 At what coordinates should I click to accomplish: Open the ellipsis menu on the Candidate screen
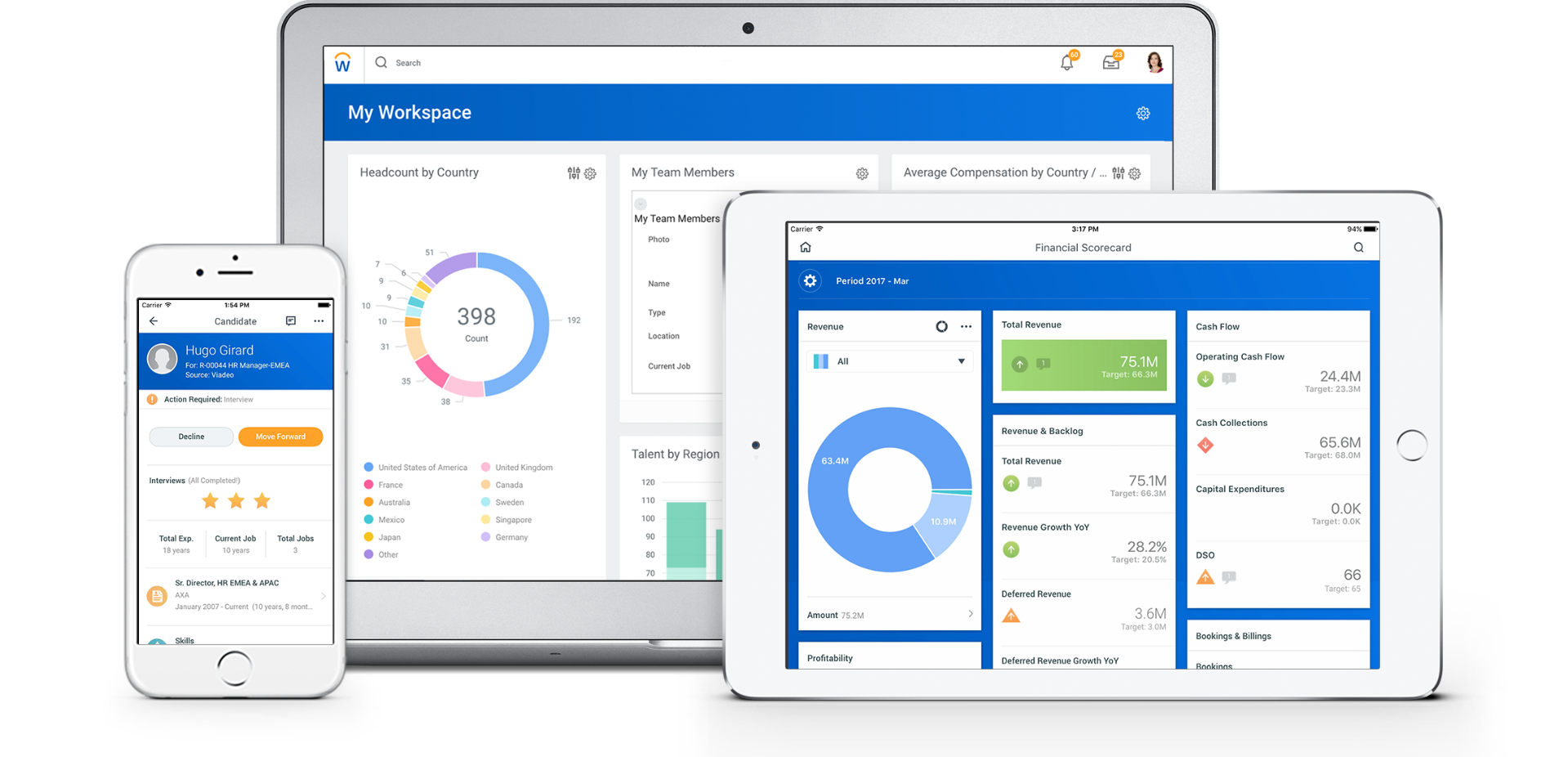pos(319,320)
